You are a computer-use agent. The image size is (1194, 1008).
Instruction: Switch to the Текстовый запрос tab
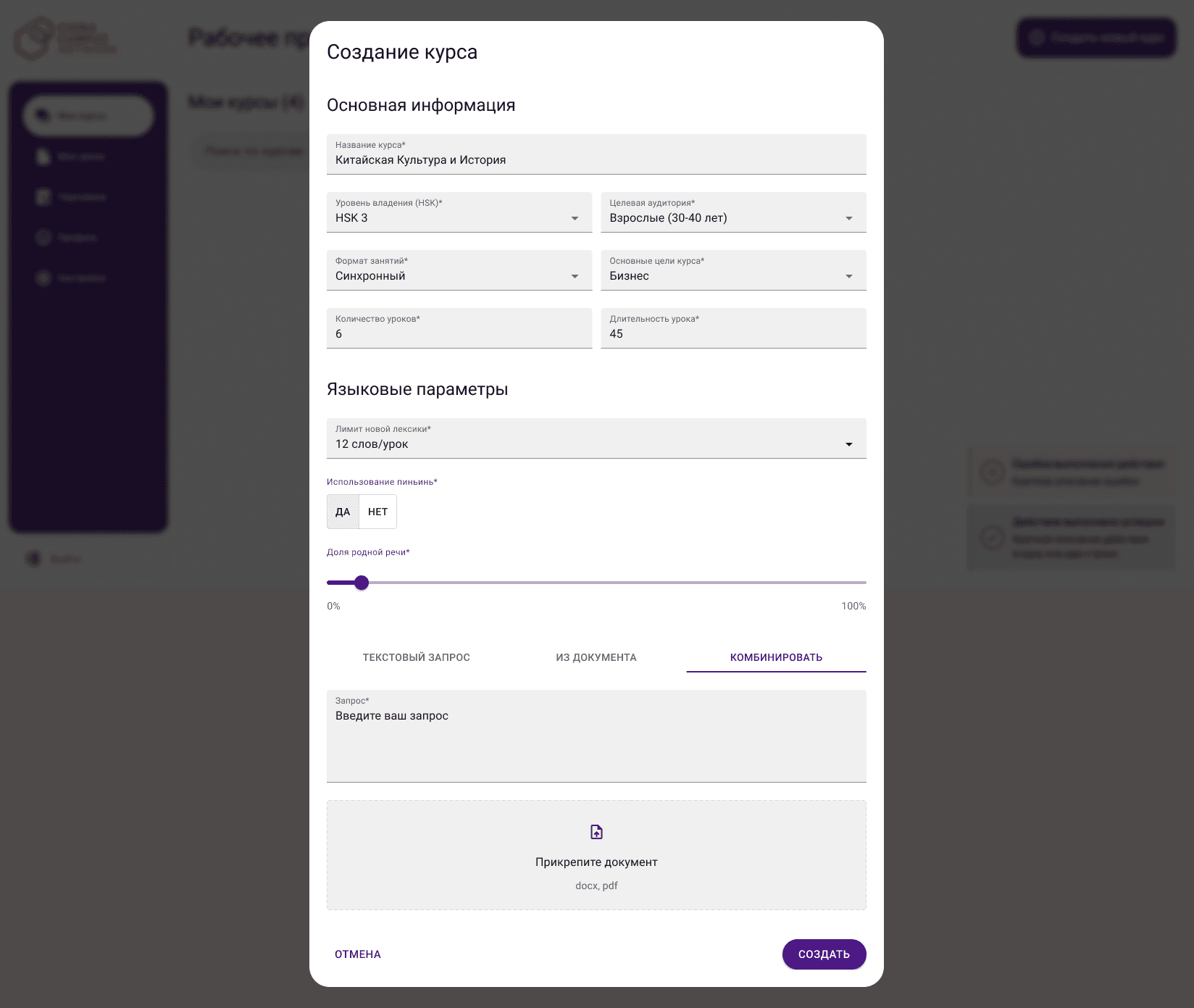pos(416,657)
